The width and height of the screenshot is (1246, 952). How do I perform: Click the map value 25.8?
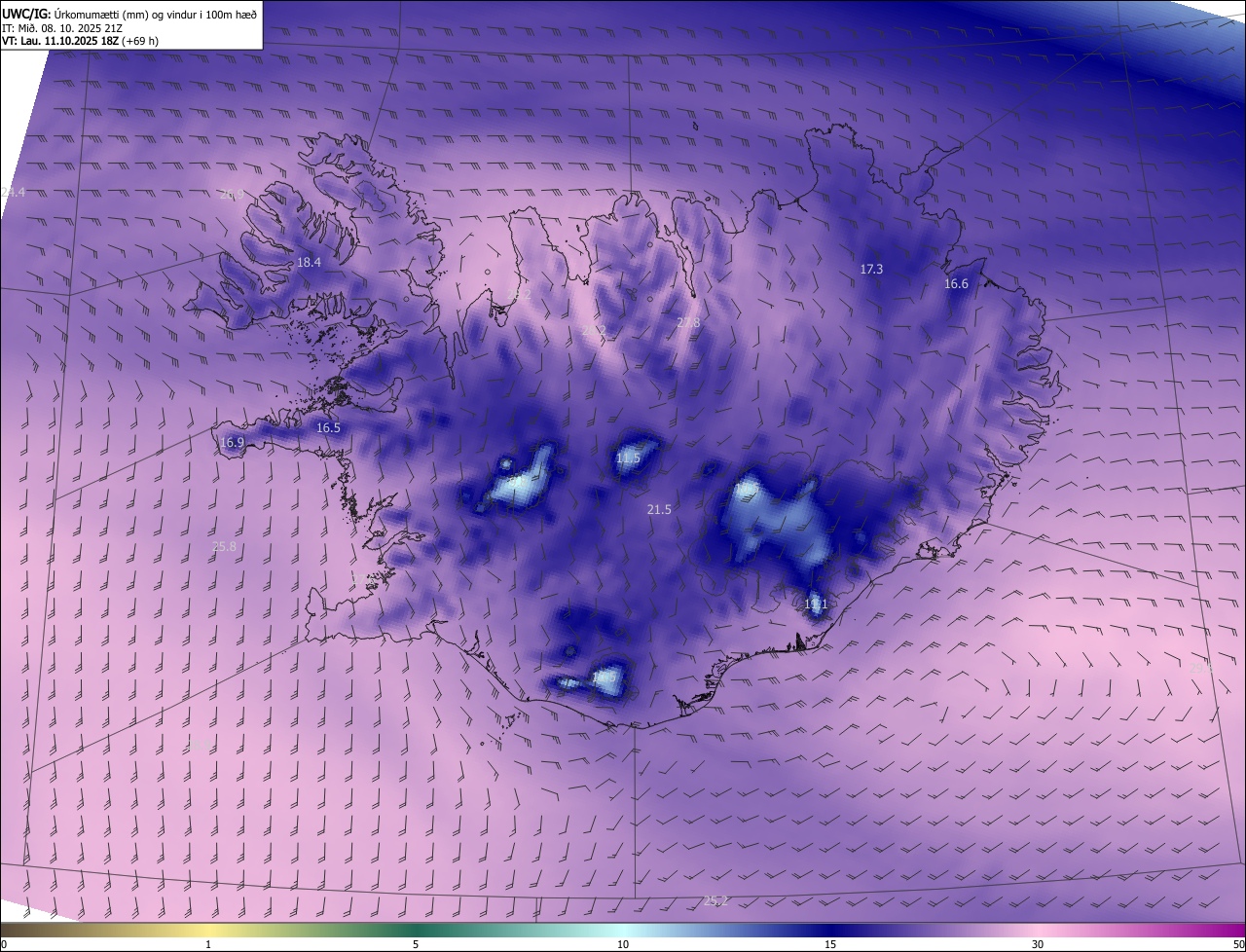point(224,547)
